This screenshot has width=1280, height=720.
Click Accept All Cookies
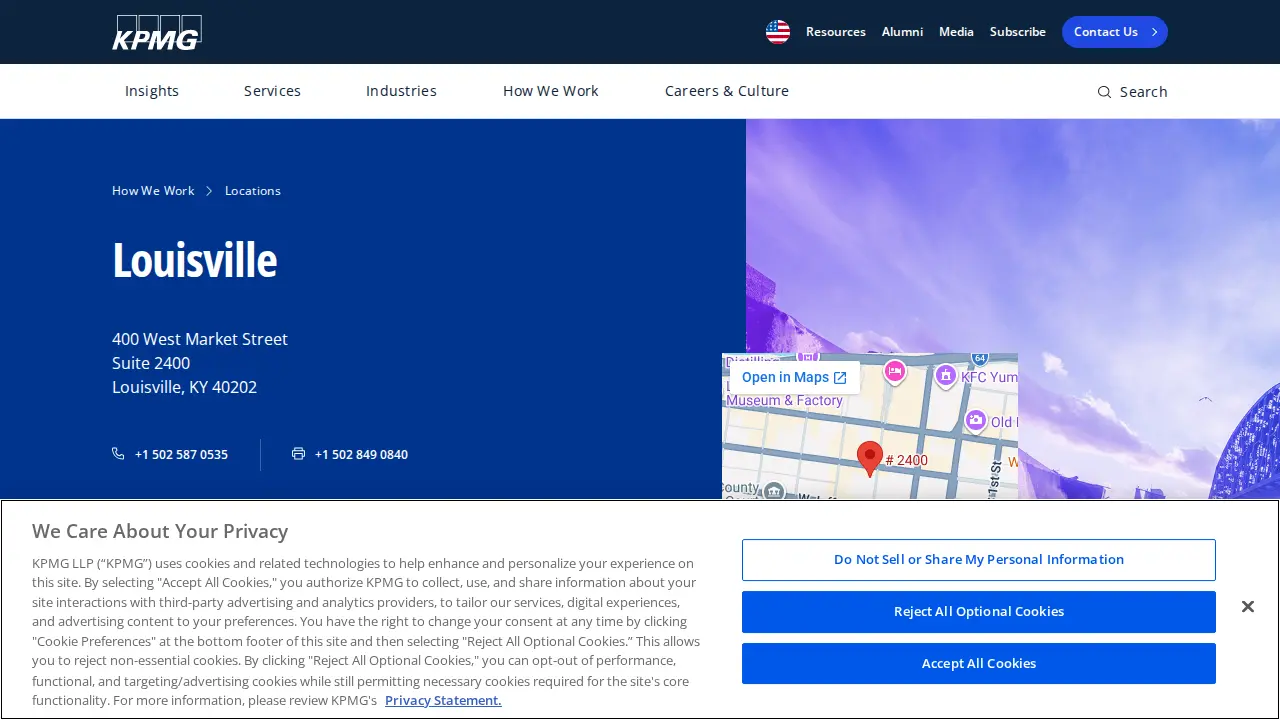pos(979,664)
